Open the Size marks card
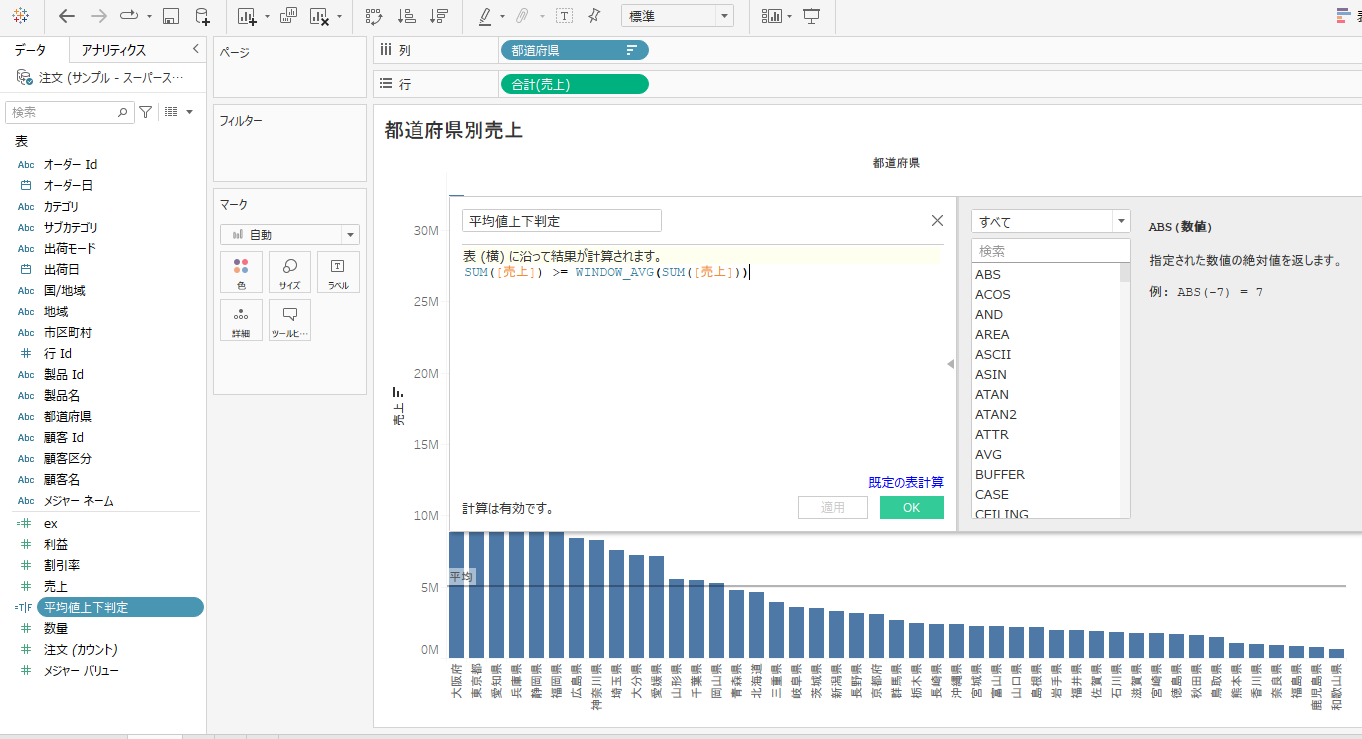 pyautogui.click(x=290, y=272)
